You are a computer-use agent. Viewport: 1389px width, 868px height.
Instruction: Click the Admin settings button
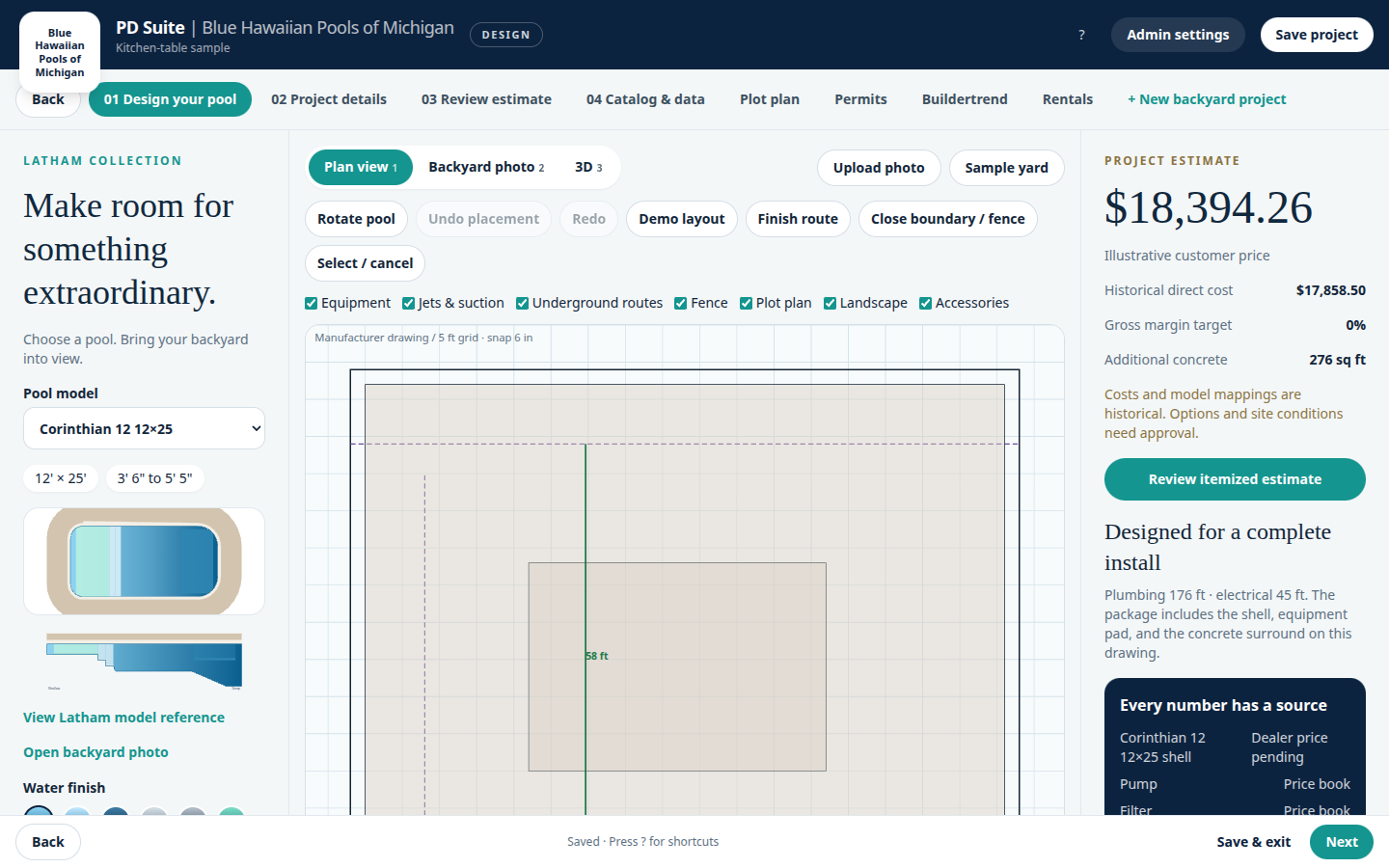pyautogui.click(x=1178, y=35)
